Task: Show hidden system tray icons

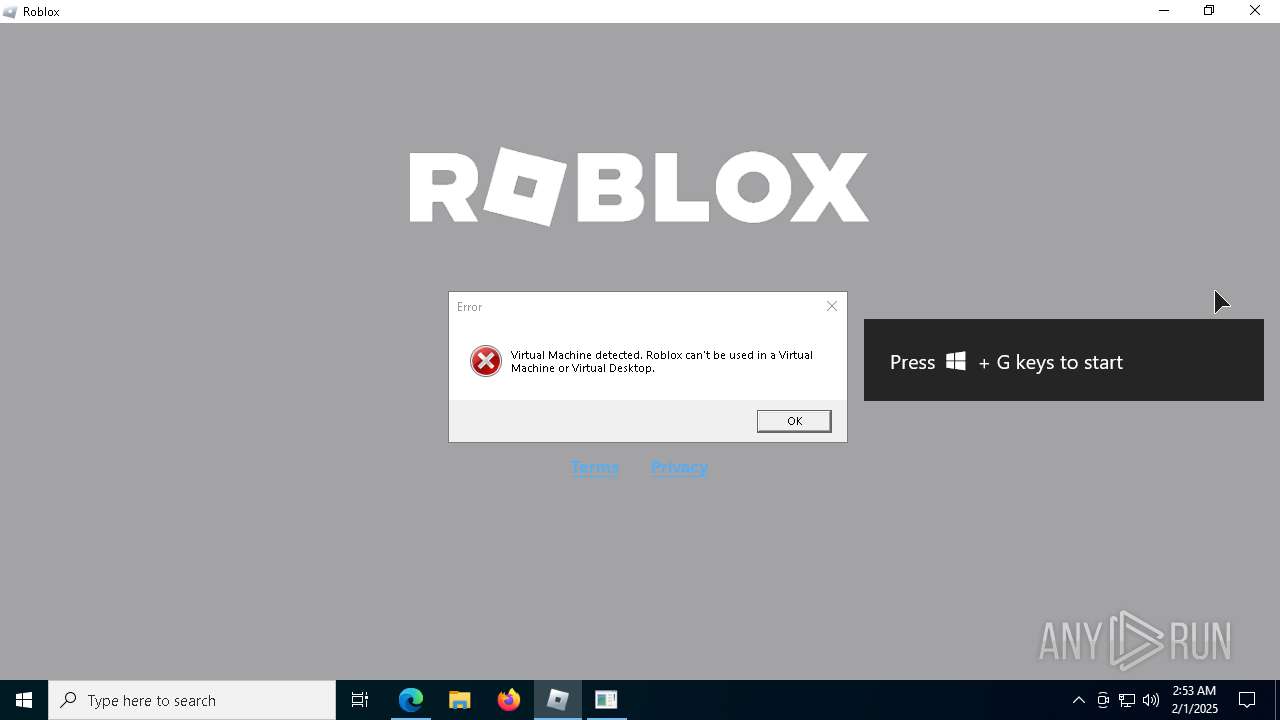Action: pos(1078,700)
